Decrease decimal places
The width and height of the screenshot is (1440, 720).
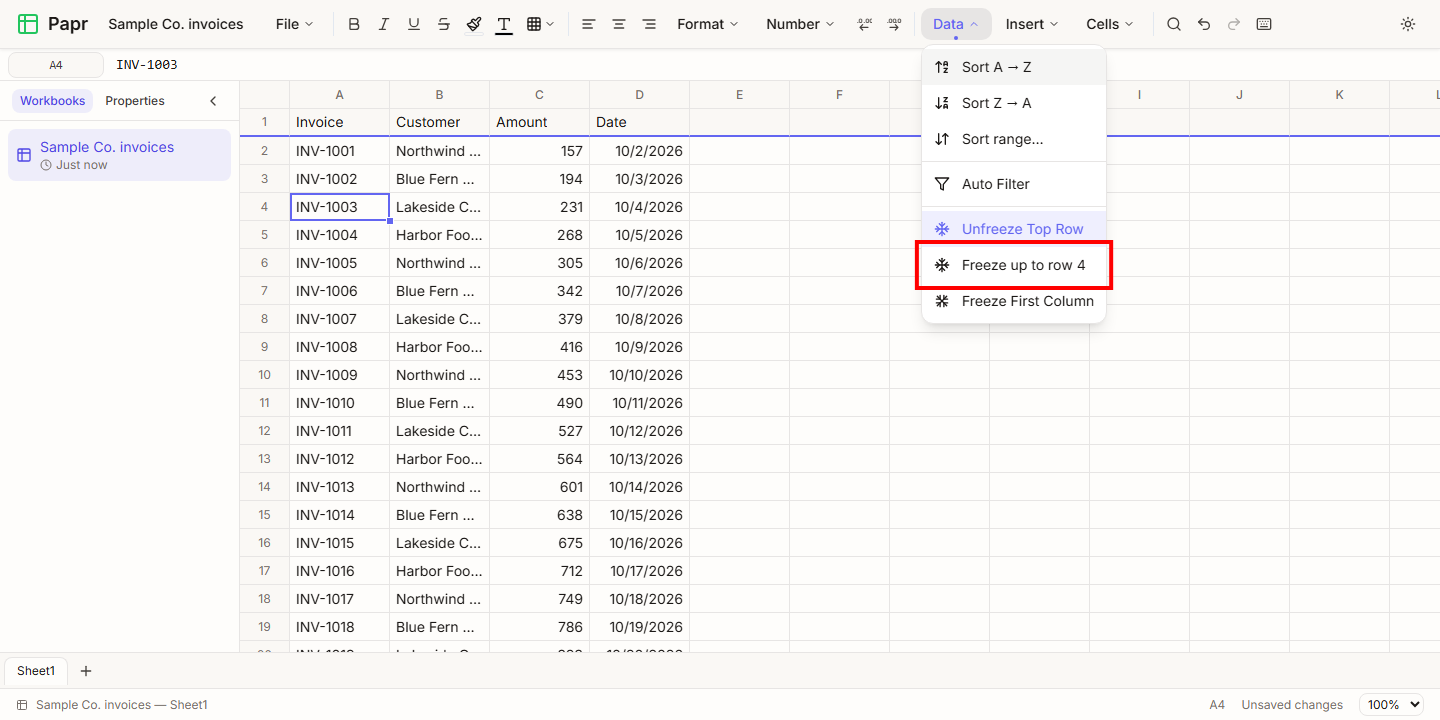pos(865,24)
